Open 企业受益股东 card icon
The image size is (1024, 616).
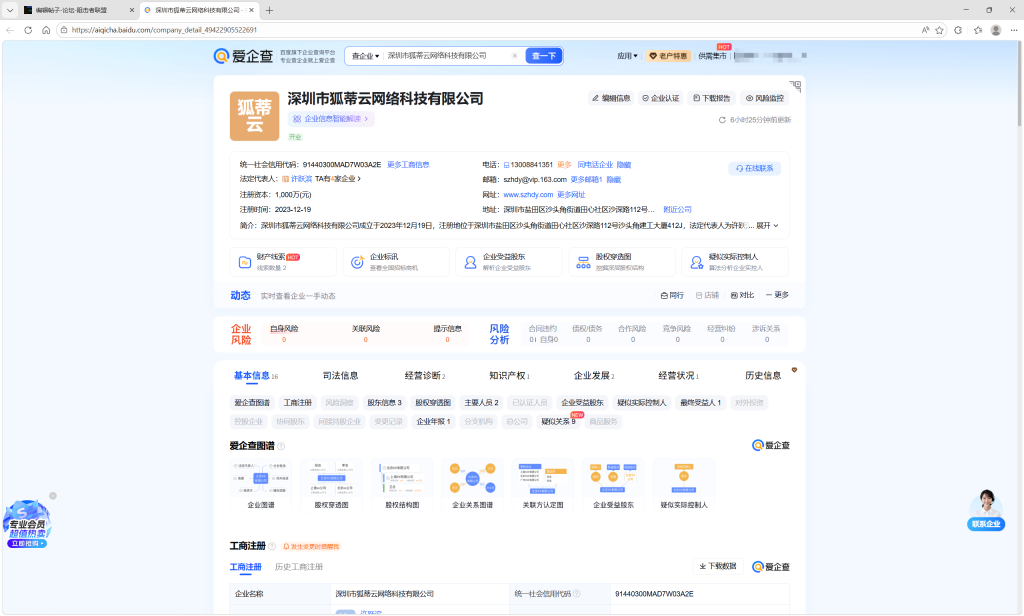click(470, 263)
